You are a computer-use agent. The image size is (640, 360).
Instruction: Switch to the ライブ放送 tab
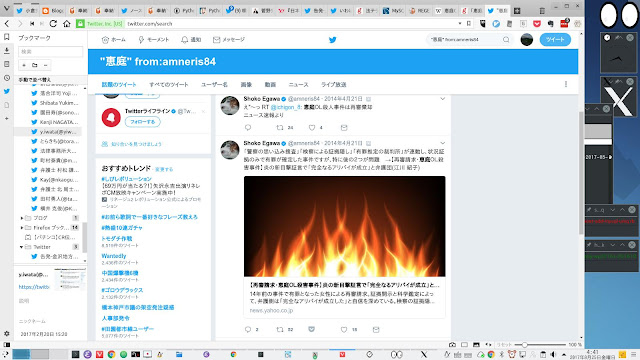click(x=333, y=84)
